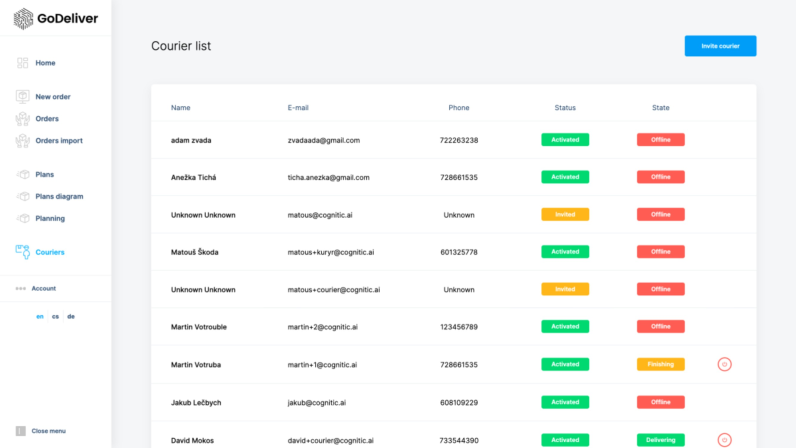Click the Home icon in sidebar
This screenshot has height=448, width=796.
(x=22, y=63)
